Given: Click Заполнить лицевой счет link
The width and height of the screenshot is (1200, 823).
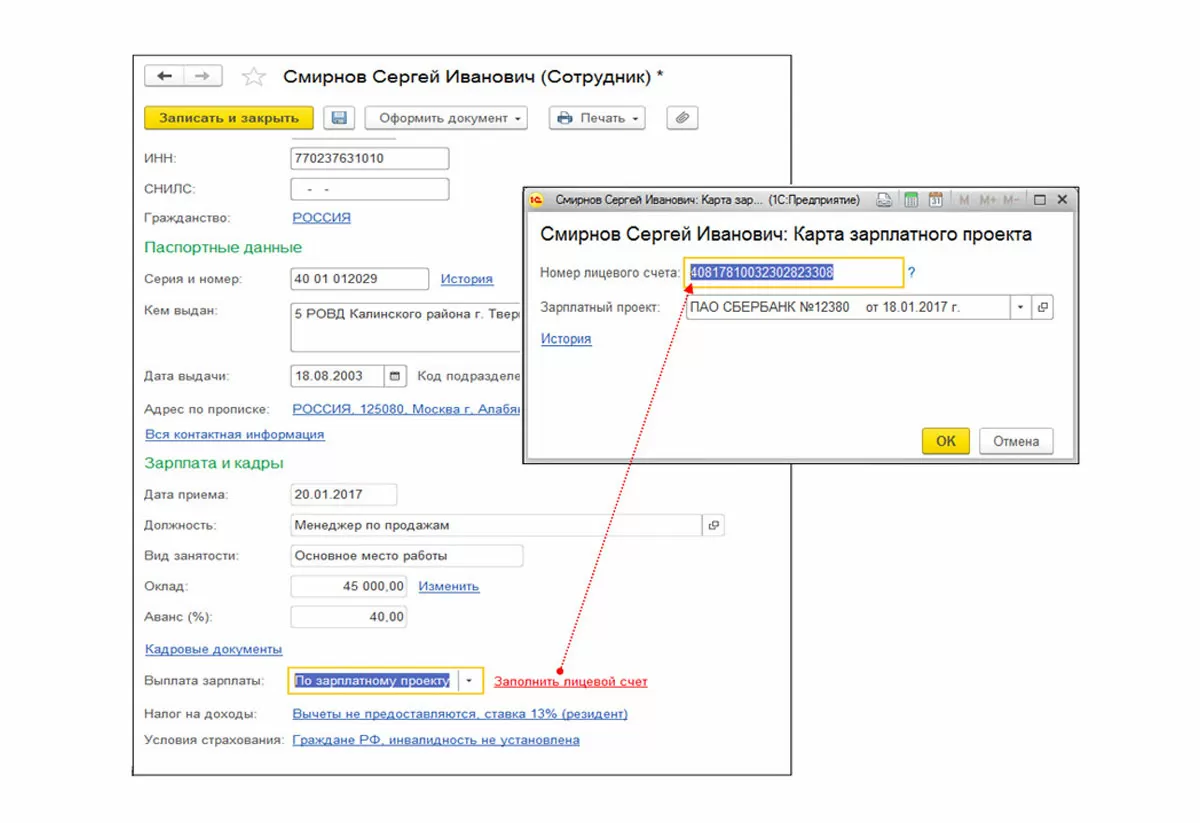Looking at the screenshot, I should (x=571, y=681).
